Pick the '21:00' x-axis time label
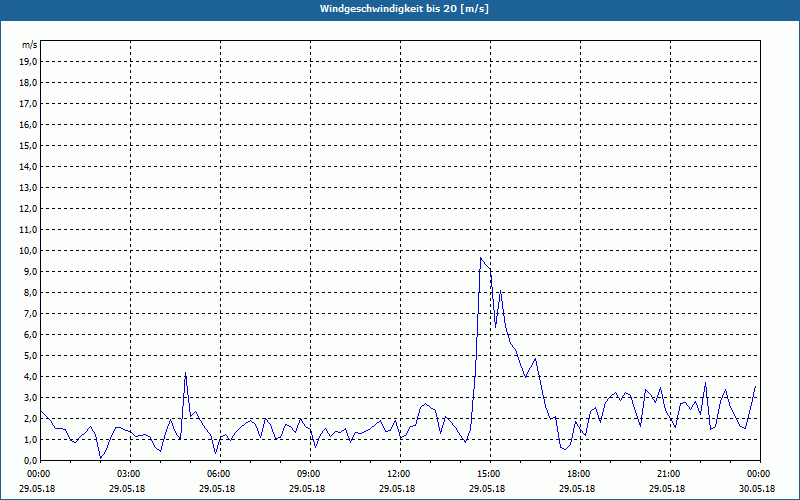Image resolution: width=800 pixels, height=500 pixels. point(670,474)
